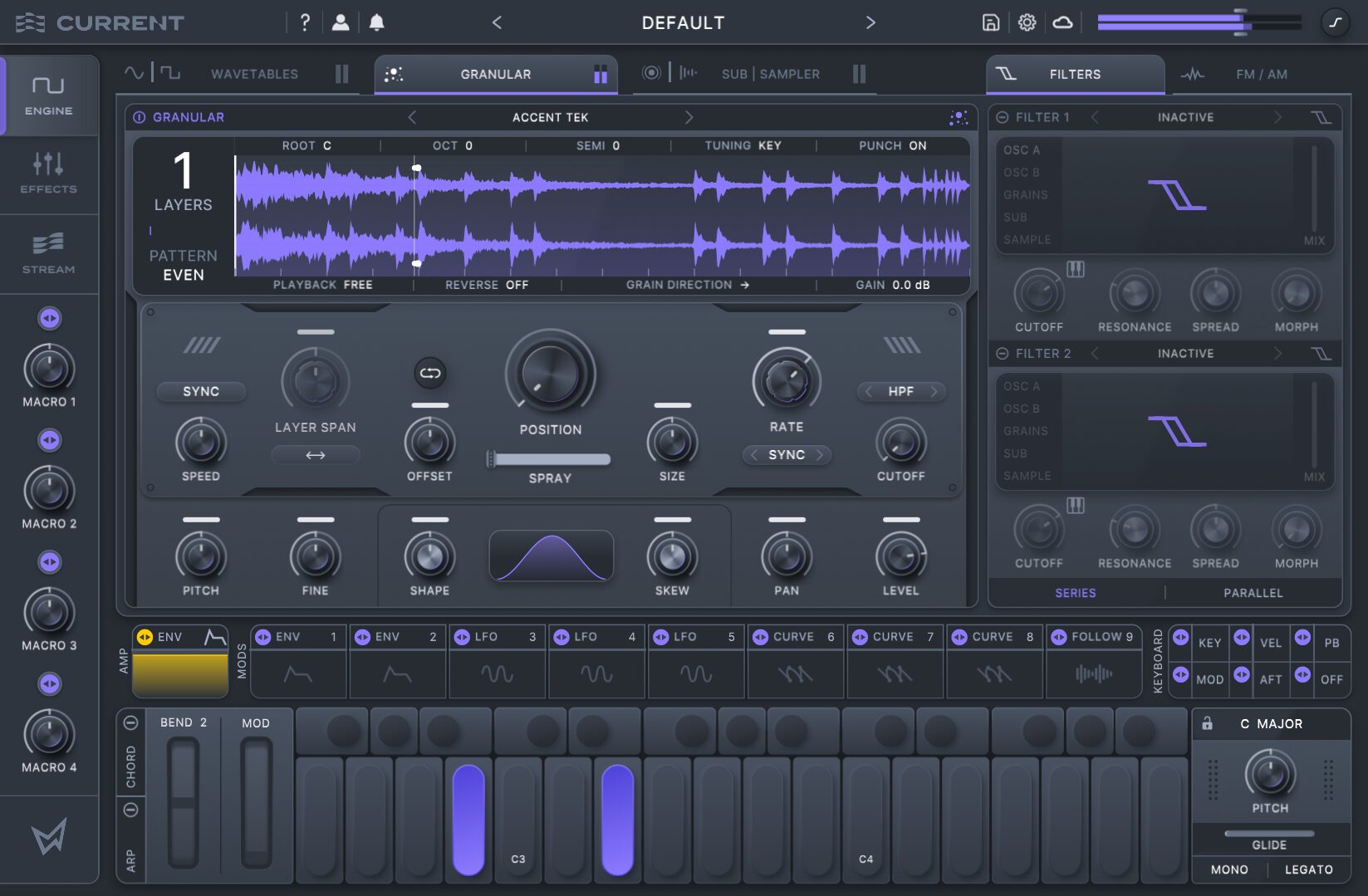Select next granular sample after ACCENT TEK
Screen dimensions: 1368x896
point(689,118)
